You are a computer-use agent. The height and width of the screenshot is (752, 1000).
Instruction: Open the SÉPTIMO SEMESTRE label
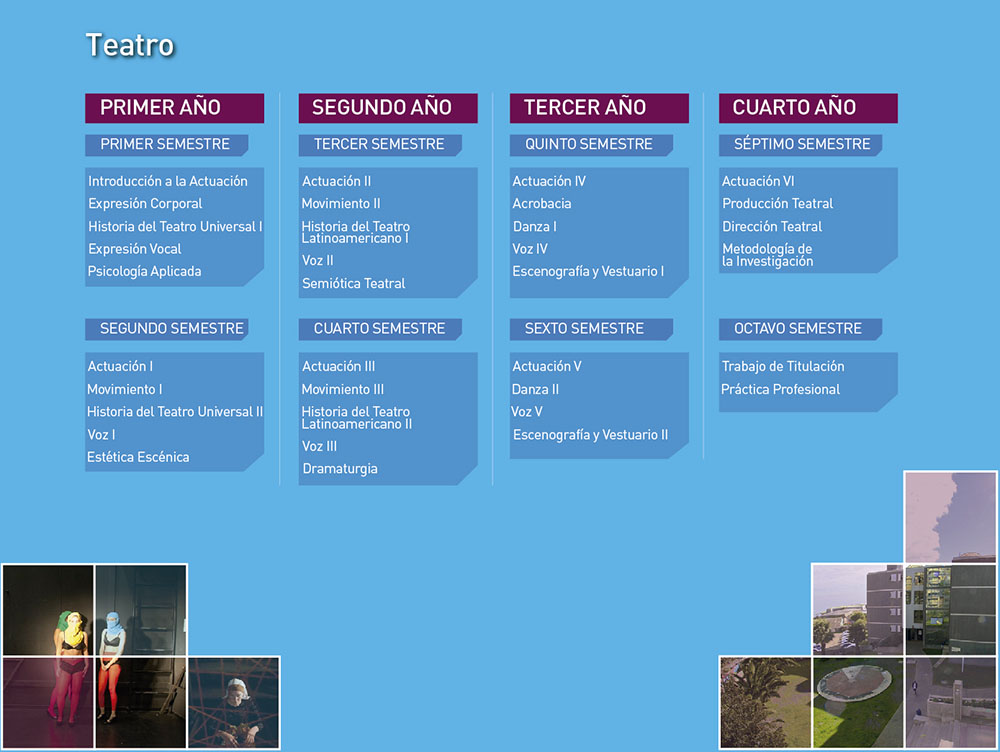click(800, 145)
